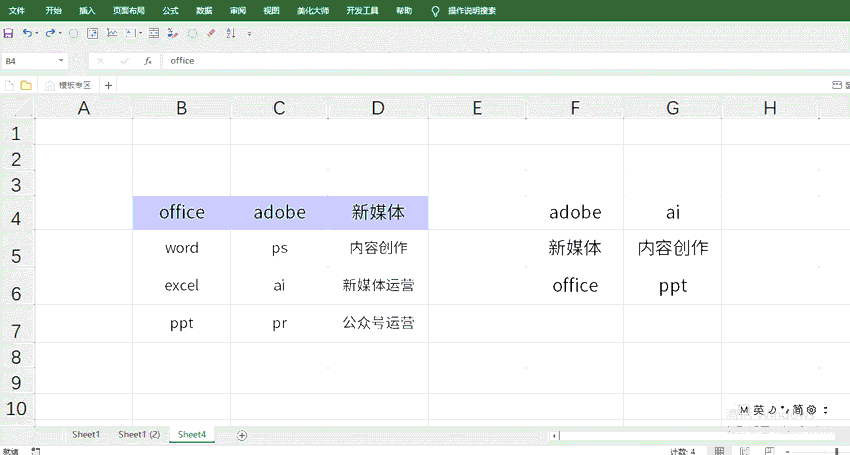850x455 pixels.
Task: Switch to the 开发工具 ribbon tab
Action: pyautogui.click(x=362, y=10)
